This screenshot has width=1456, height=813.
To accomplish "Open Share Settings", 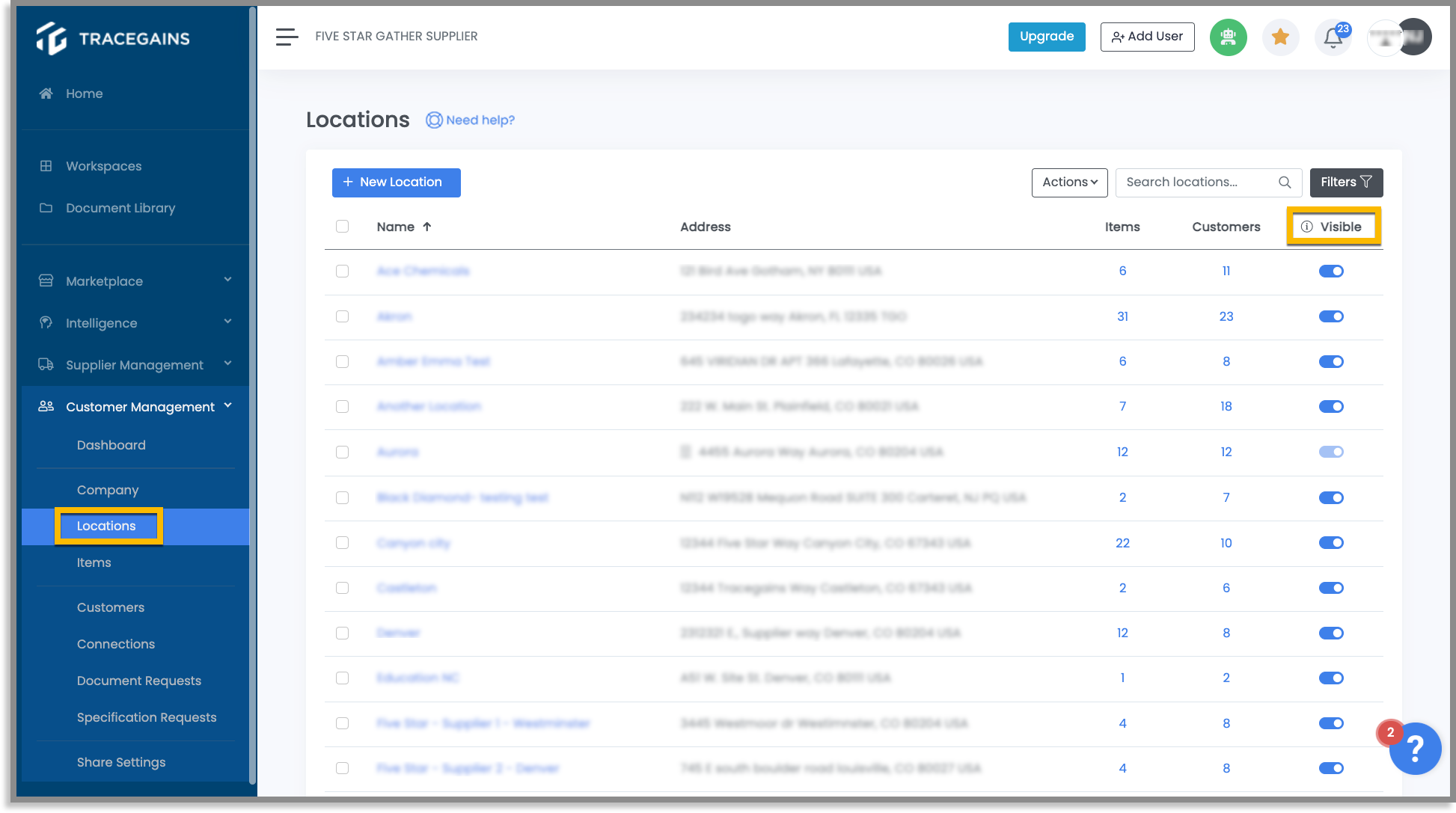I will (120, 763).
